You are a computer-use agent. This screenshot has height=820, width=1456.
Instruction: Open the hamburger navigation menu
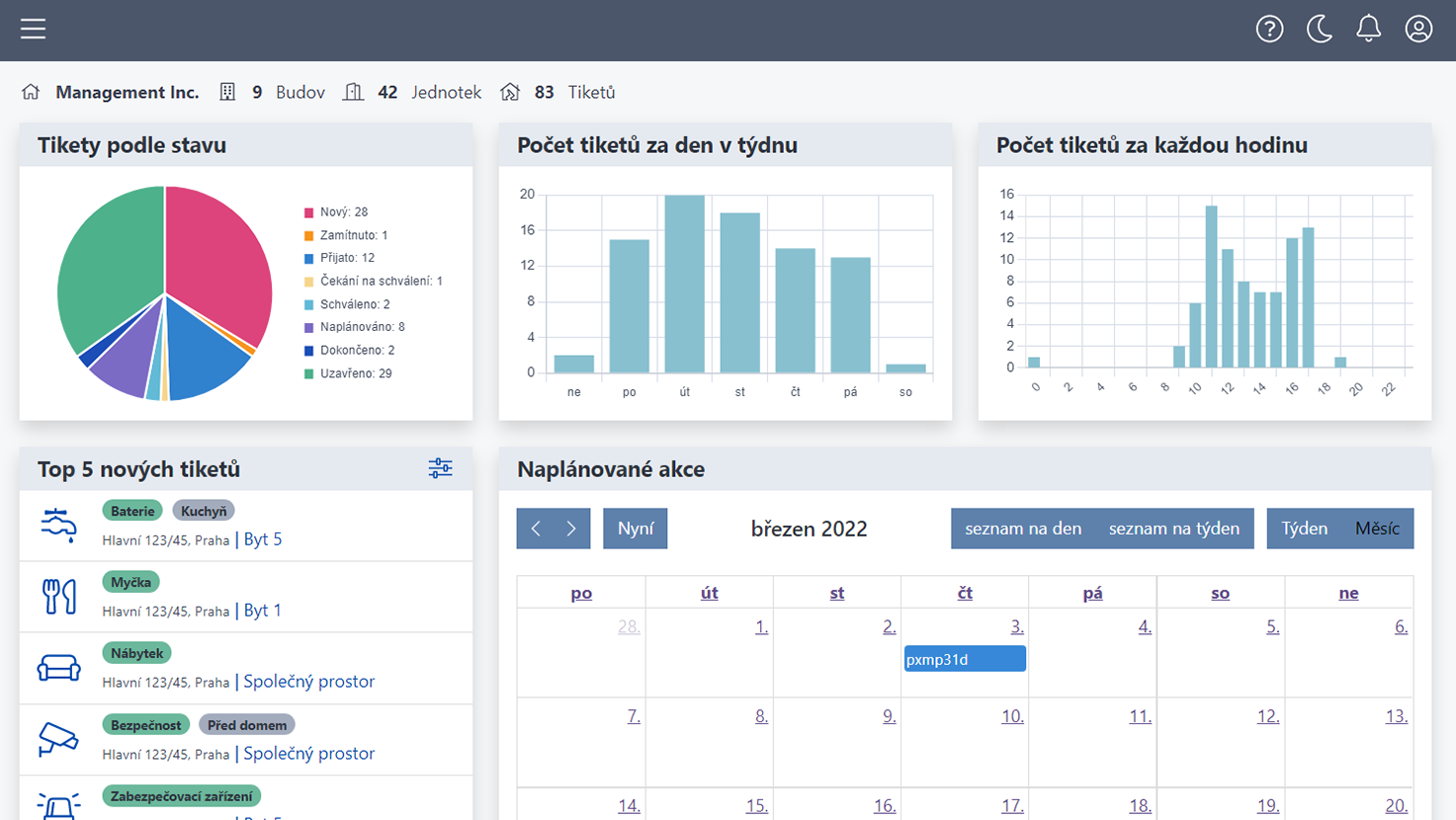33,29
